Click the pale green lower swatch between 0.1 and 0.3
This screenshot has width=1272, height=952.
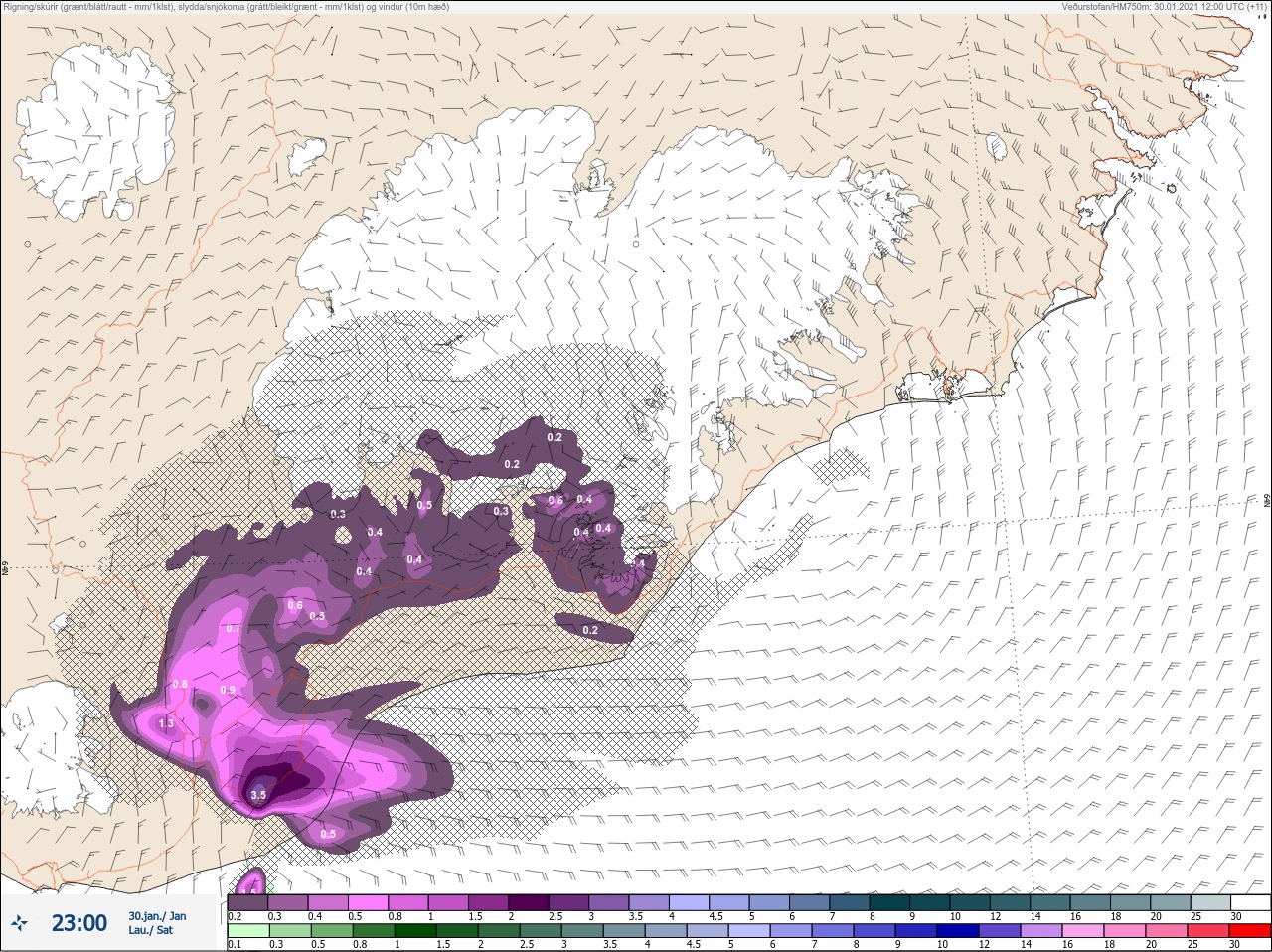248,931
